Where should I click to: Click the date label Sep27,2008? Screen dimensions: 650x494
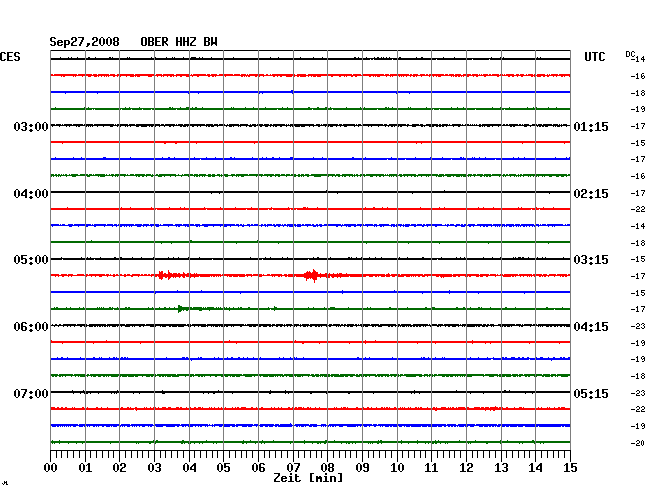coord(84,42)
